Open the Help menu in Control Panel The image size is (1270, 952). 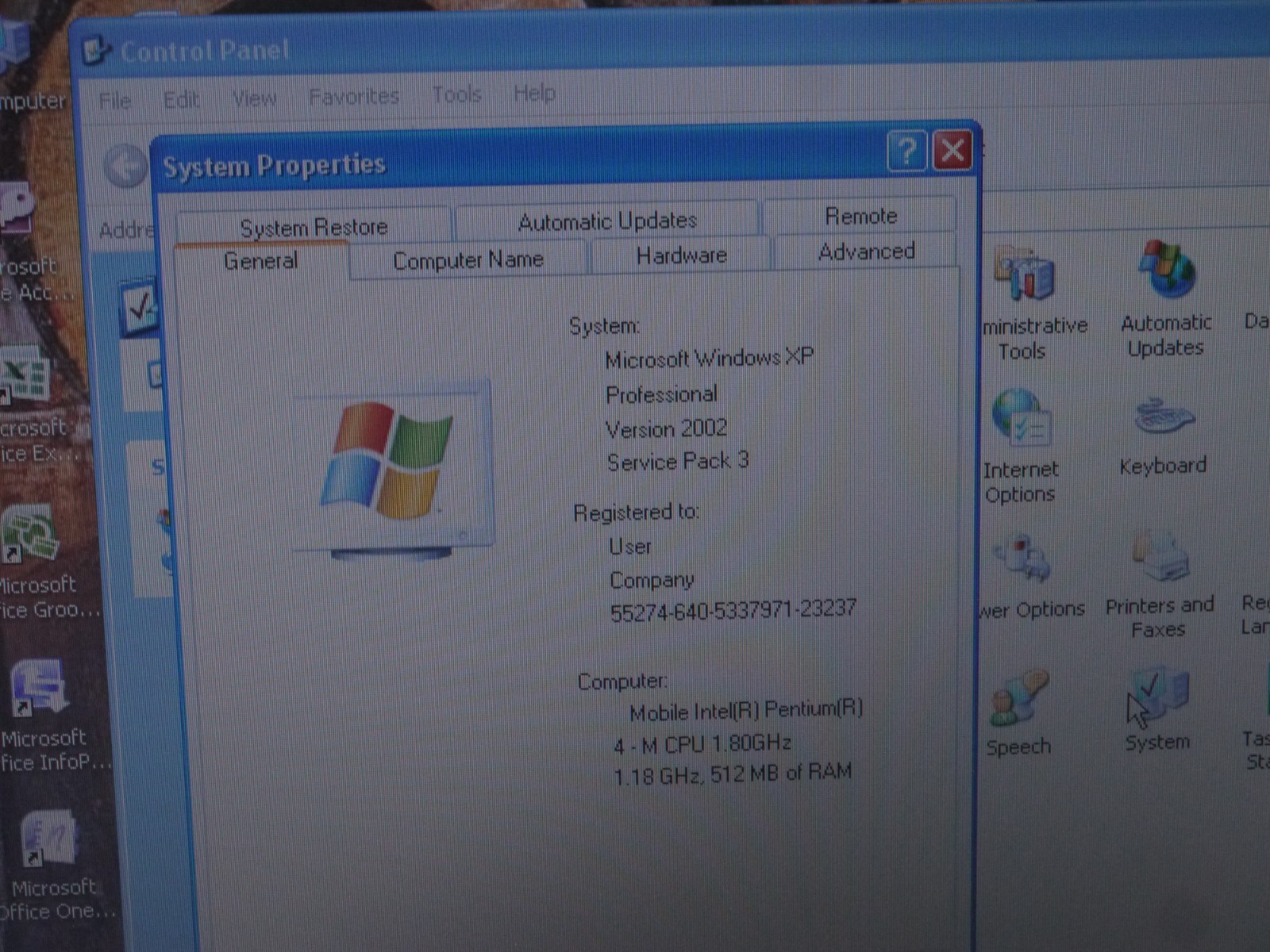tap(534, 93)
